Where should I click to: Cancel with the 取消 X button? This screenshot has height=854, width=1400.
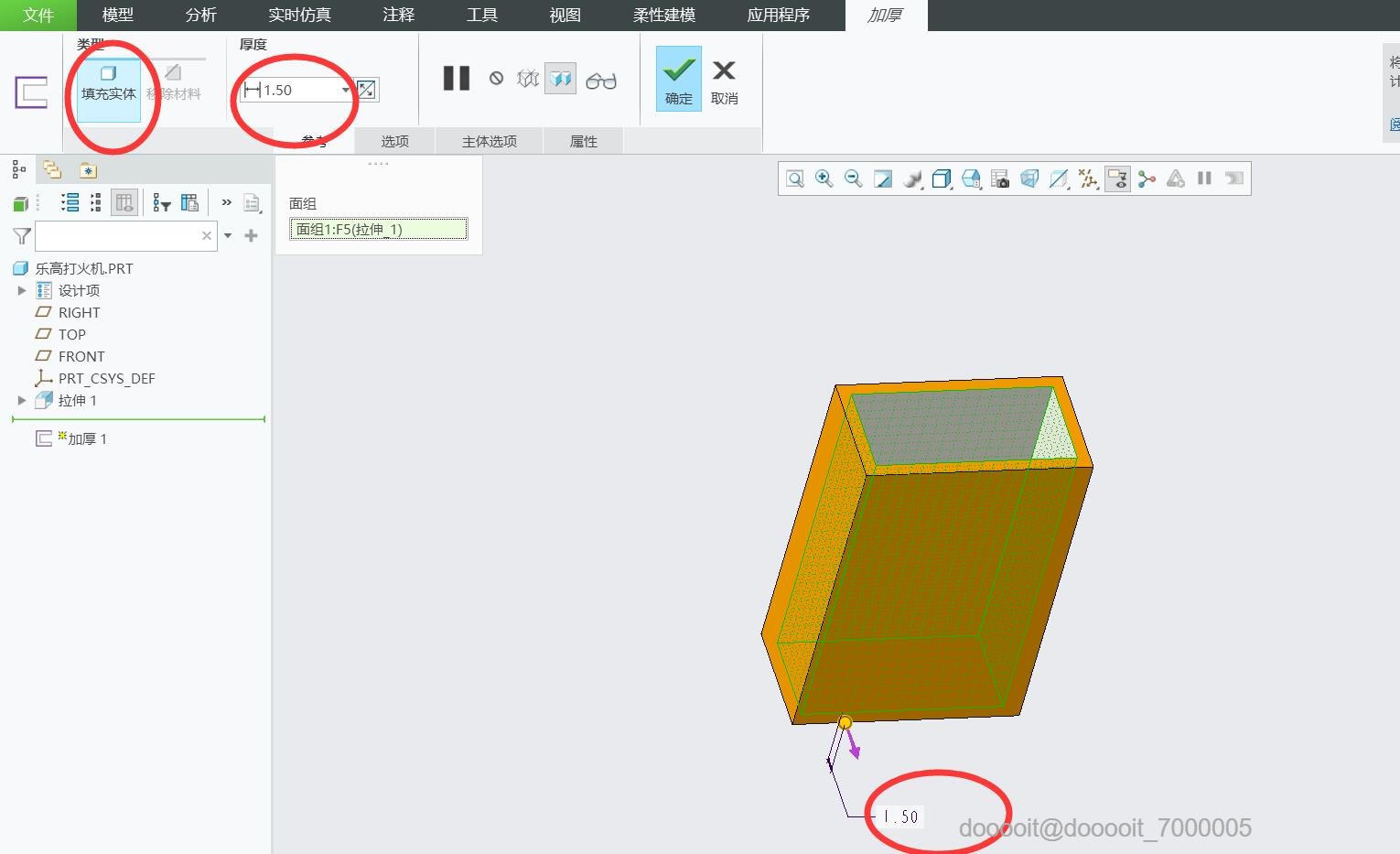(724, 81)
